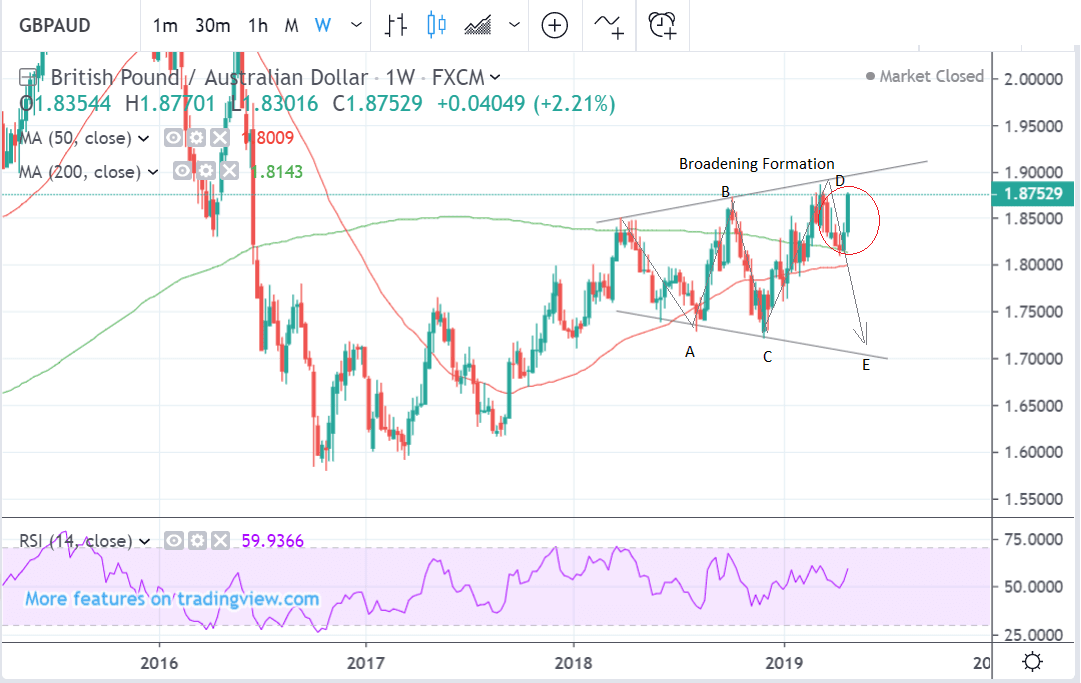Select the Candles chart style icon
The height and width of the screenshot is (683, 1081).
436,25
